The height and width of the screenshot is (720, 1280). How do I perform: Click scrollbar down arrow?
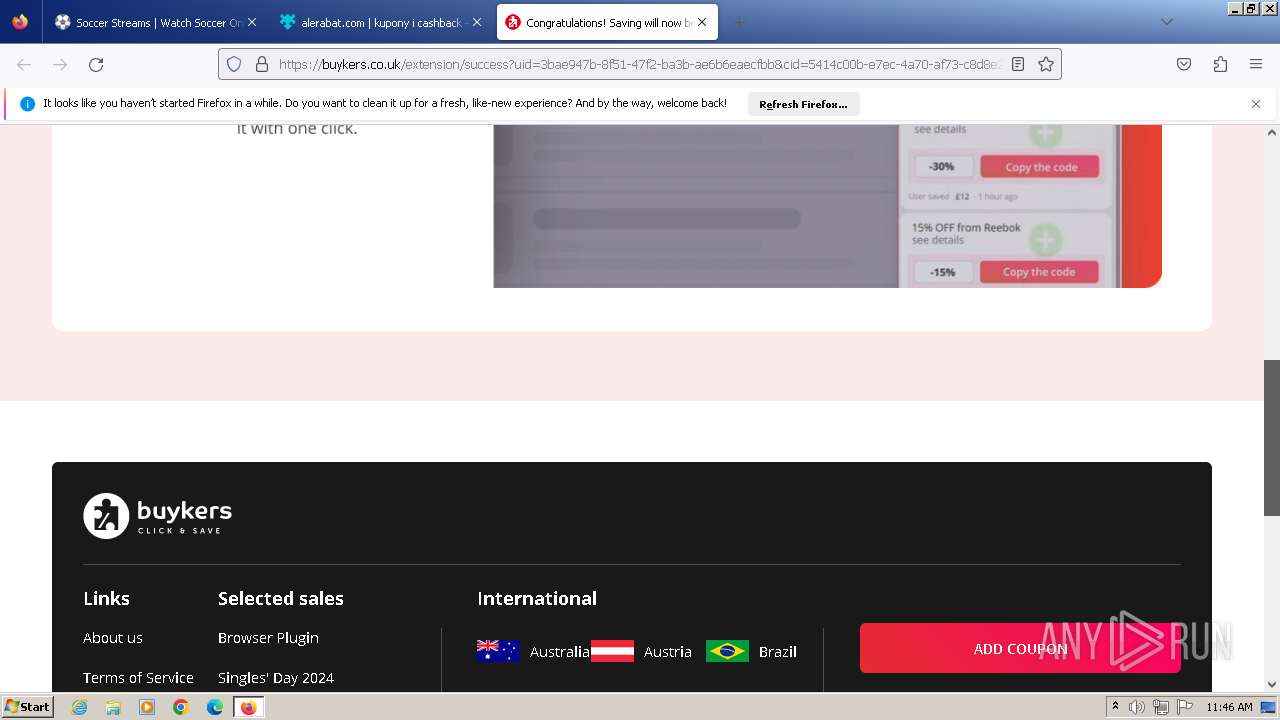click(1272, 685)
